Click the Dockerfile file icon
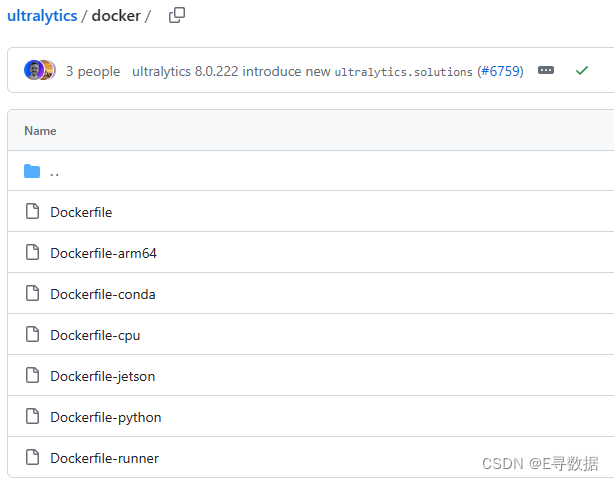614x481 pixels. (x=32, y=211)
